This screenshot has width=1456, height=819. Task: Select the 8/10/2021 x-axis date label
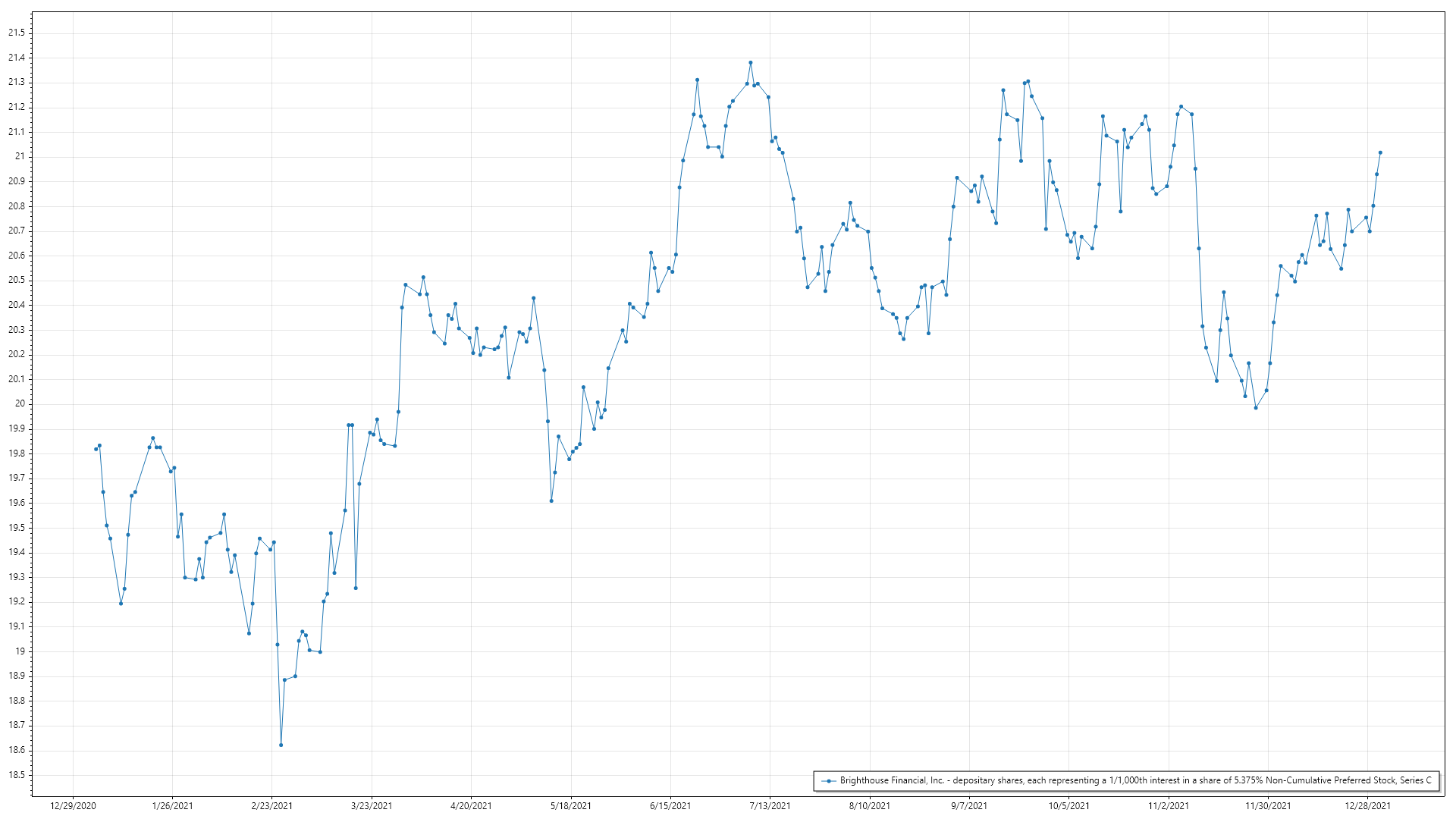tap(869, 805)
